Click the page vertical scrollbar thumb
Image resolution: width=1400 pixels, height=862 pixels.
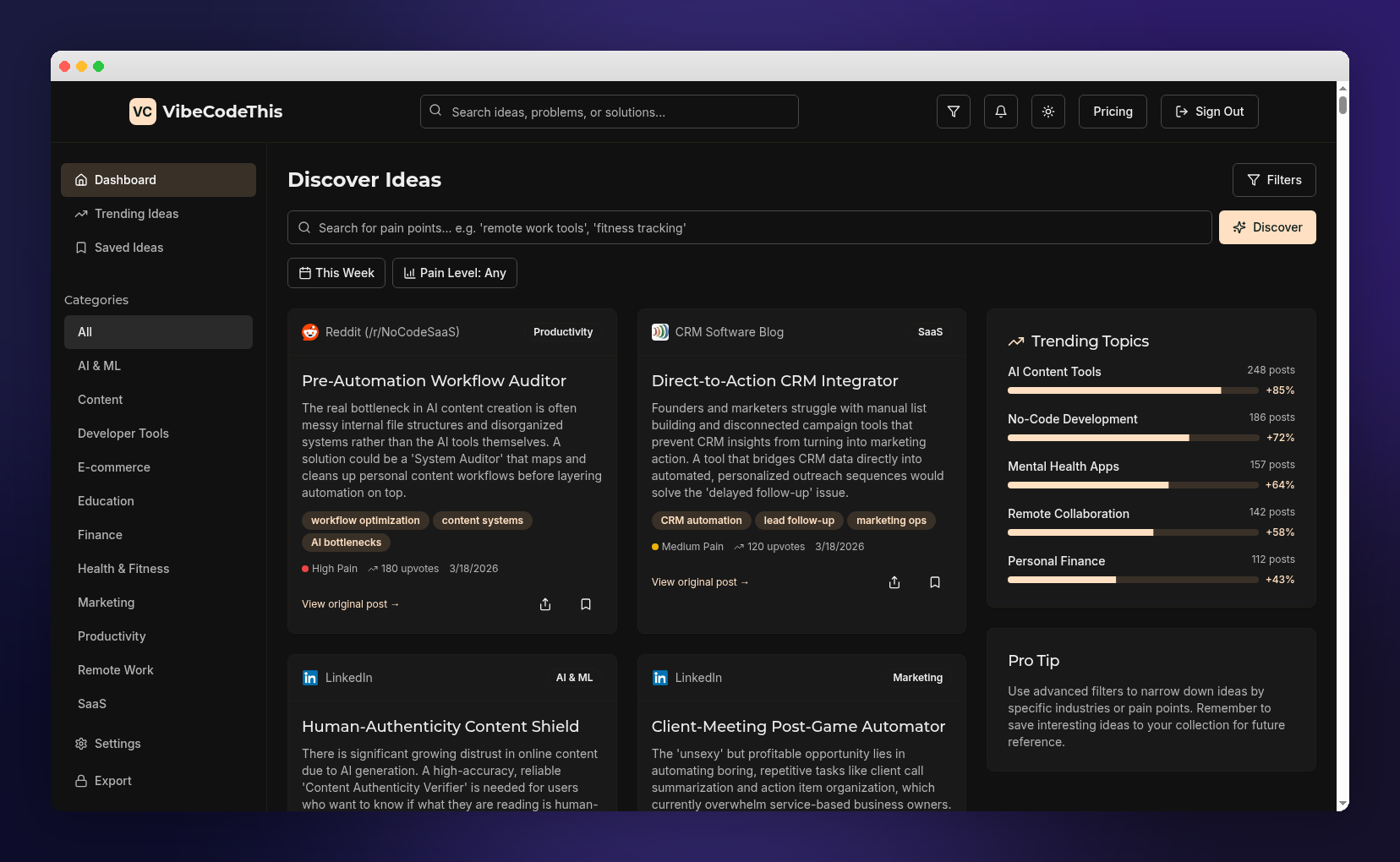coord(1343,106)
